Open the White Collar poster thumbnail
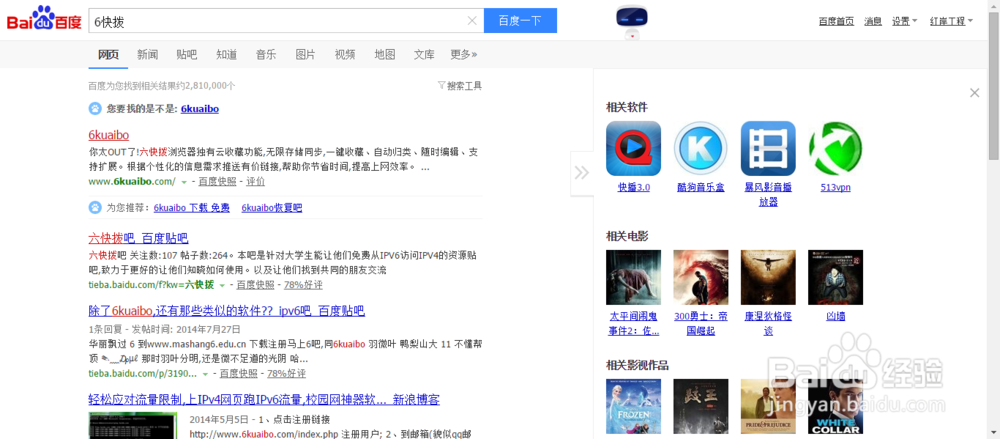The image size is (1000, 439). (x=835, y=406)
